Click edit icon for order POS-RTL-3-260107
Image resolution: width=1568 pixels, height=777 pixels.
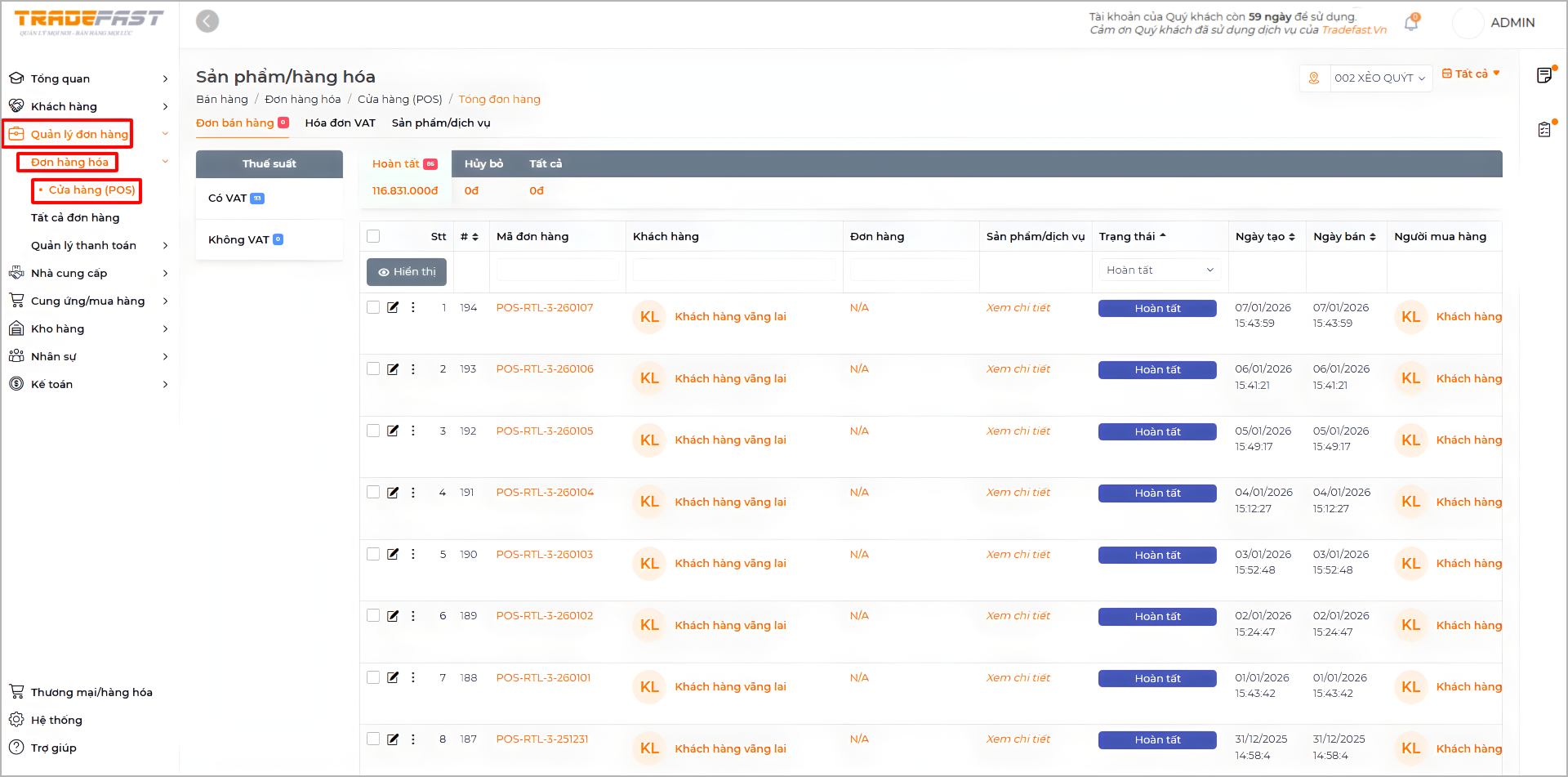tap(393, 308)
